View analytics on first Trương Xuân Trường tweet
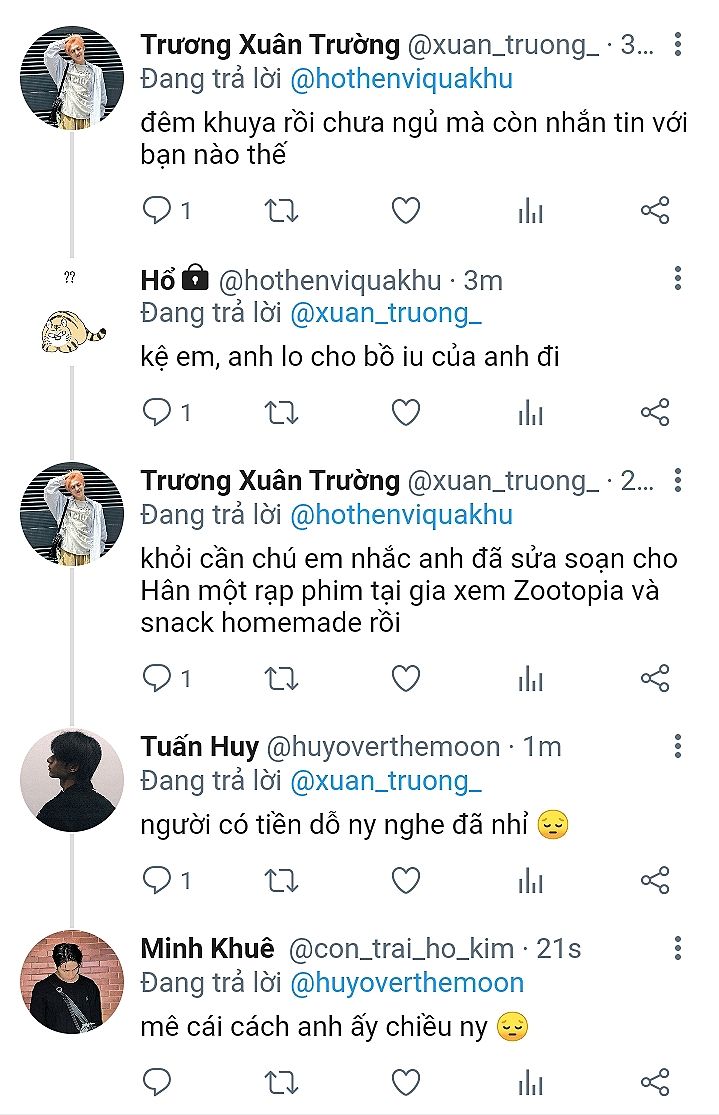This screenshot has width=719, height=1115. pyautogui.click(x=530, y=210)
